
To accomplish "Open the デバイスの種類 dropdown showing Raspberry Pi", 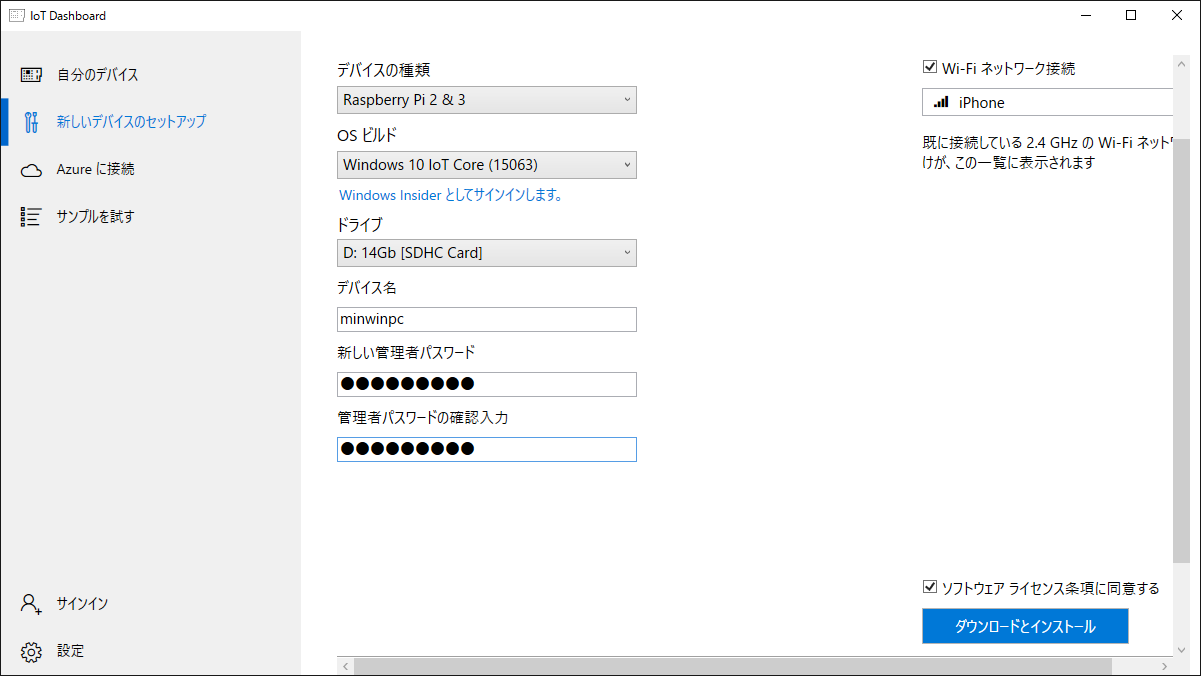I will [486, 100].
